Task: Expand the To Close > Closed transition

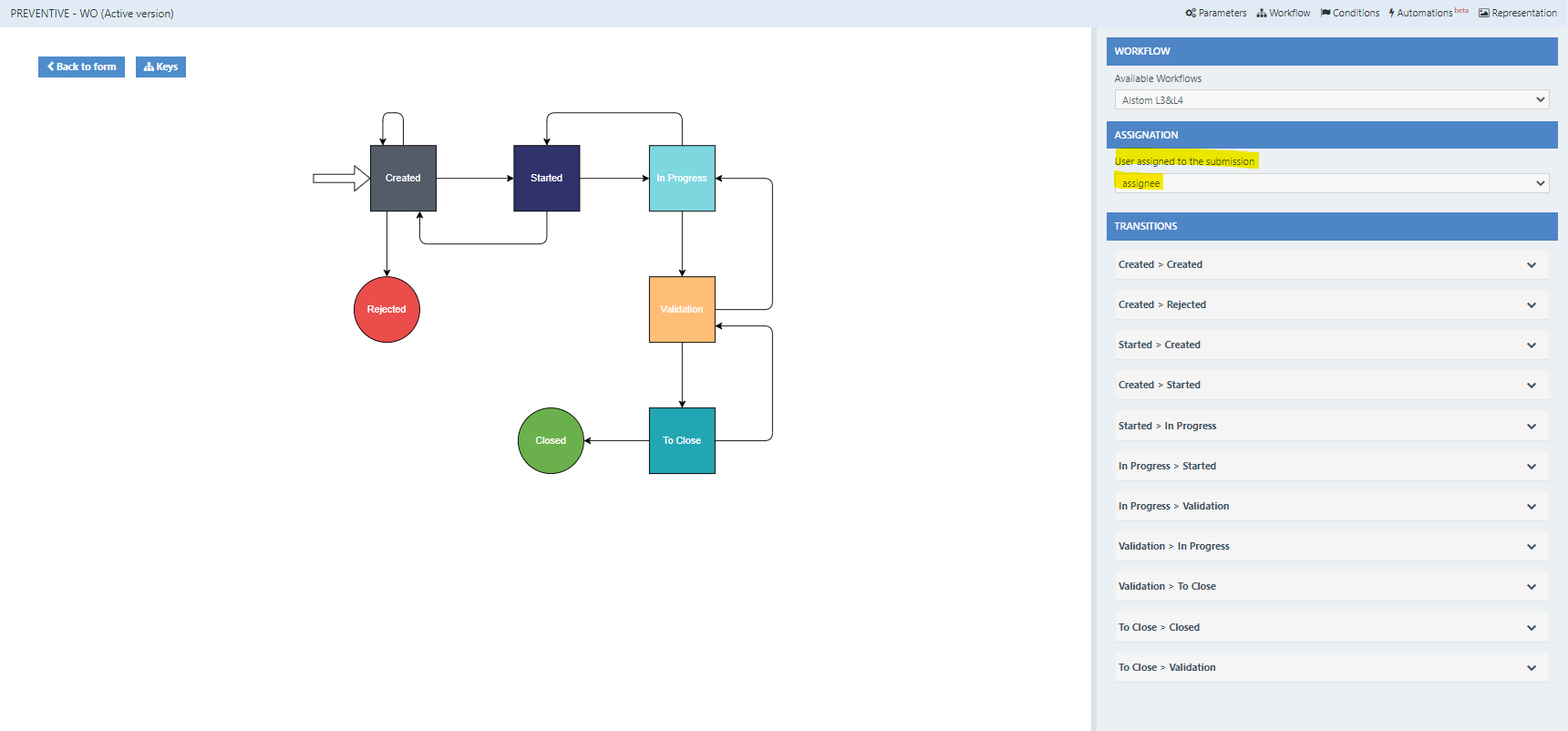Action: coord(1332,627)
